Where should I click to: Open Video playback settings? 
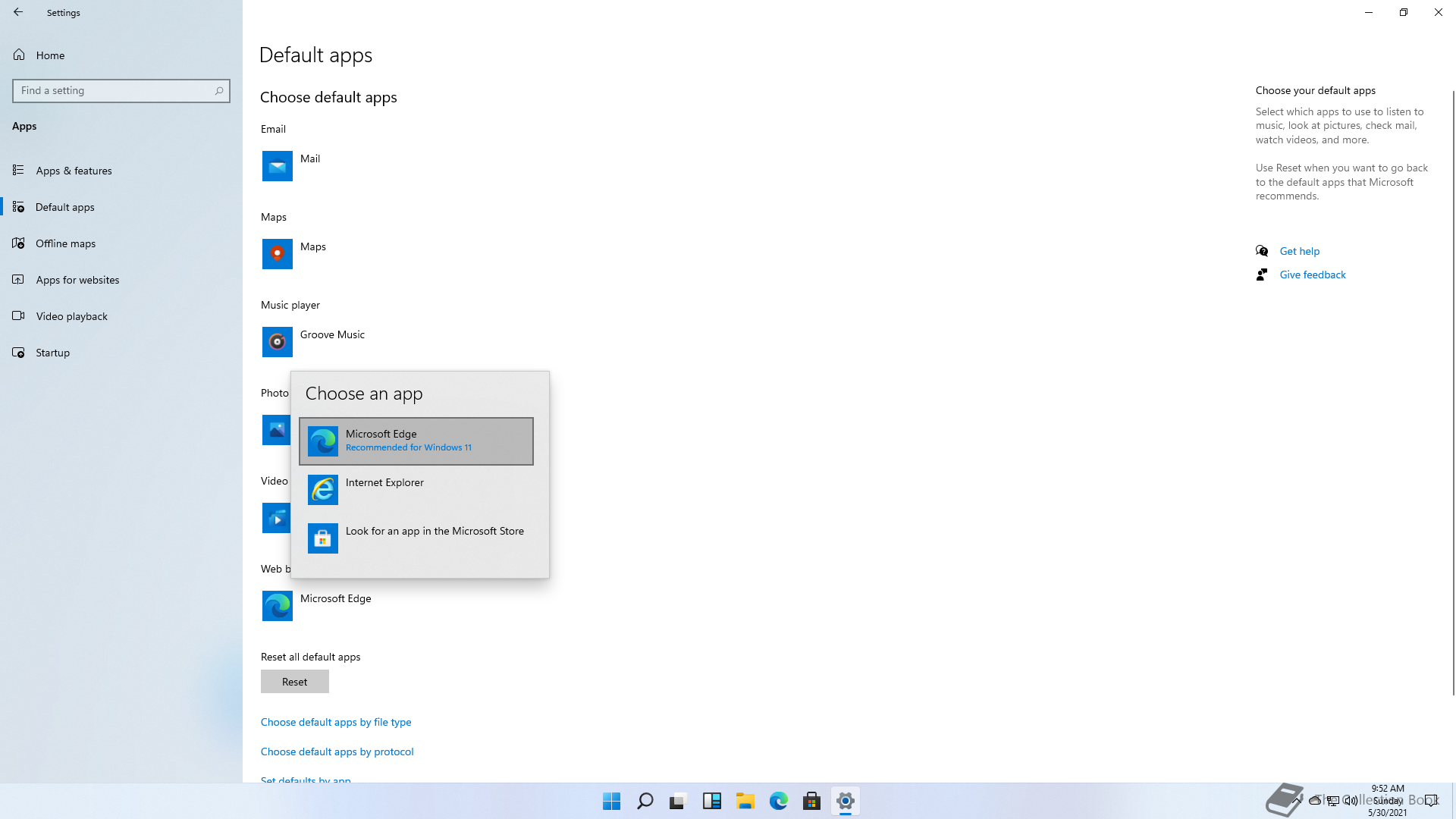[x=121, y=316]
